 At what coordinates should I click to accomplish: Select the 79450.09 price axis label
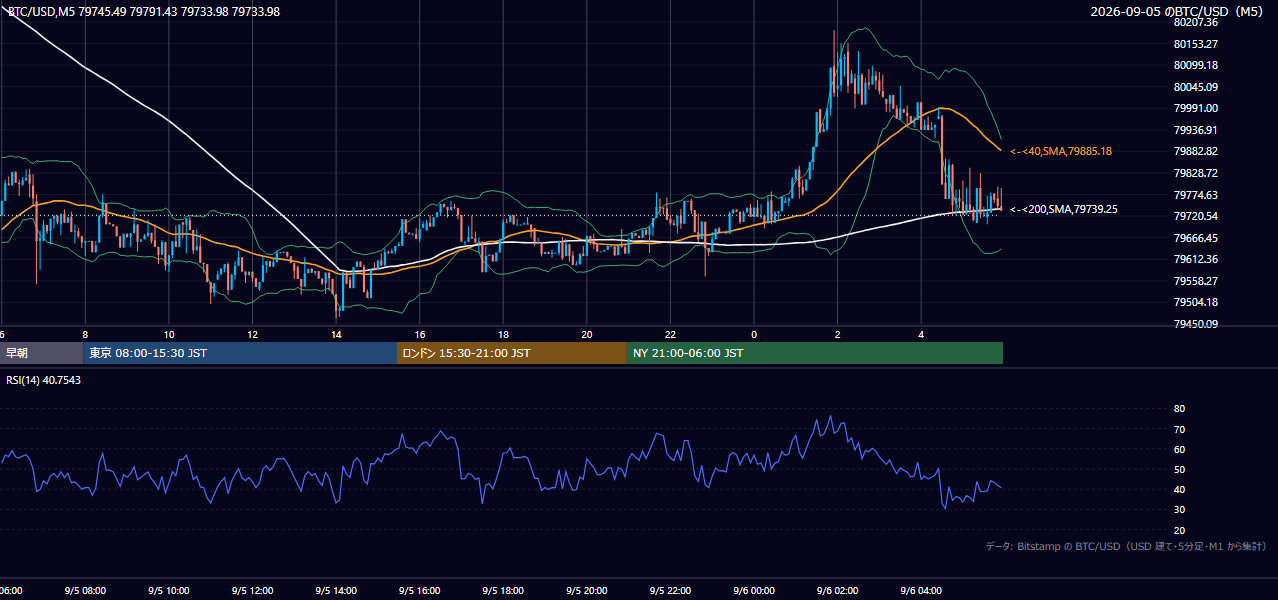1195,324
